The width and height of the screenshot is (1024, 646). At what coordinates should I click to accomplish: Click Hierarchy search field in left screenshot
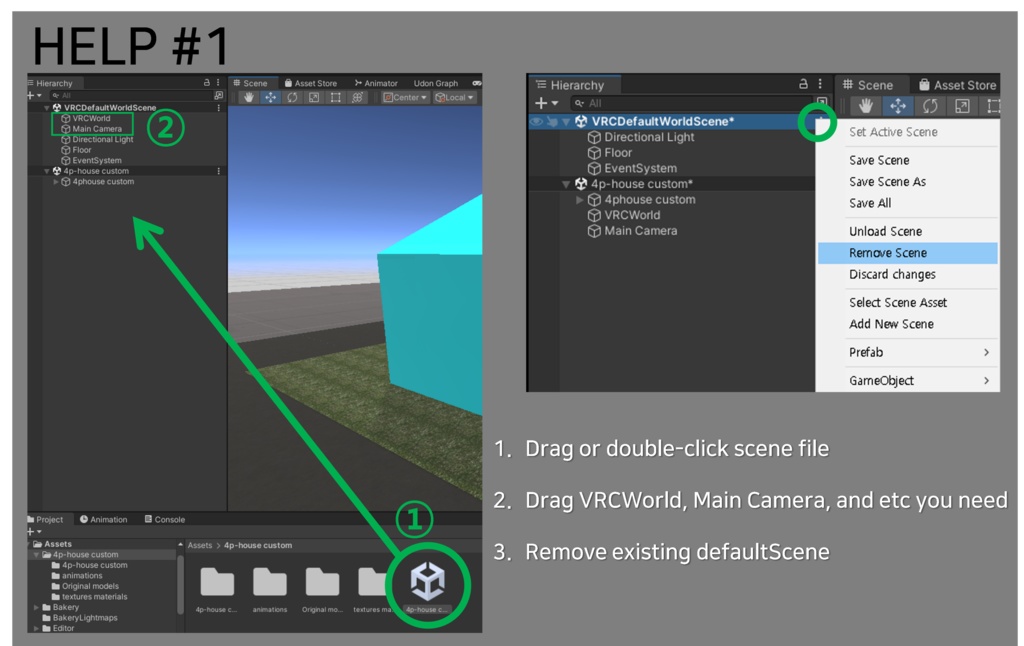(131, 95)
